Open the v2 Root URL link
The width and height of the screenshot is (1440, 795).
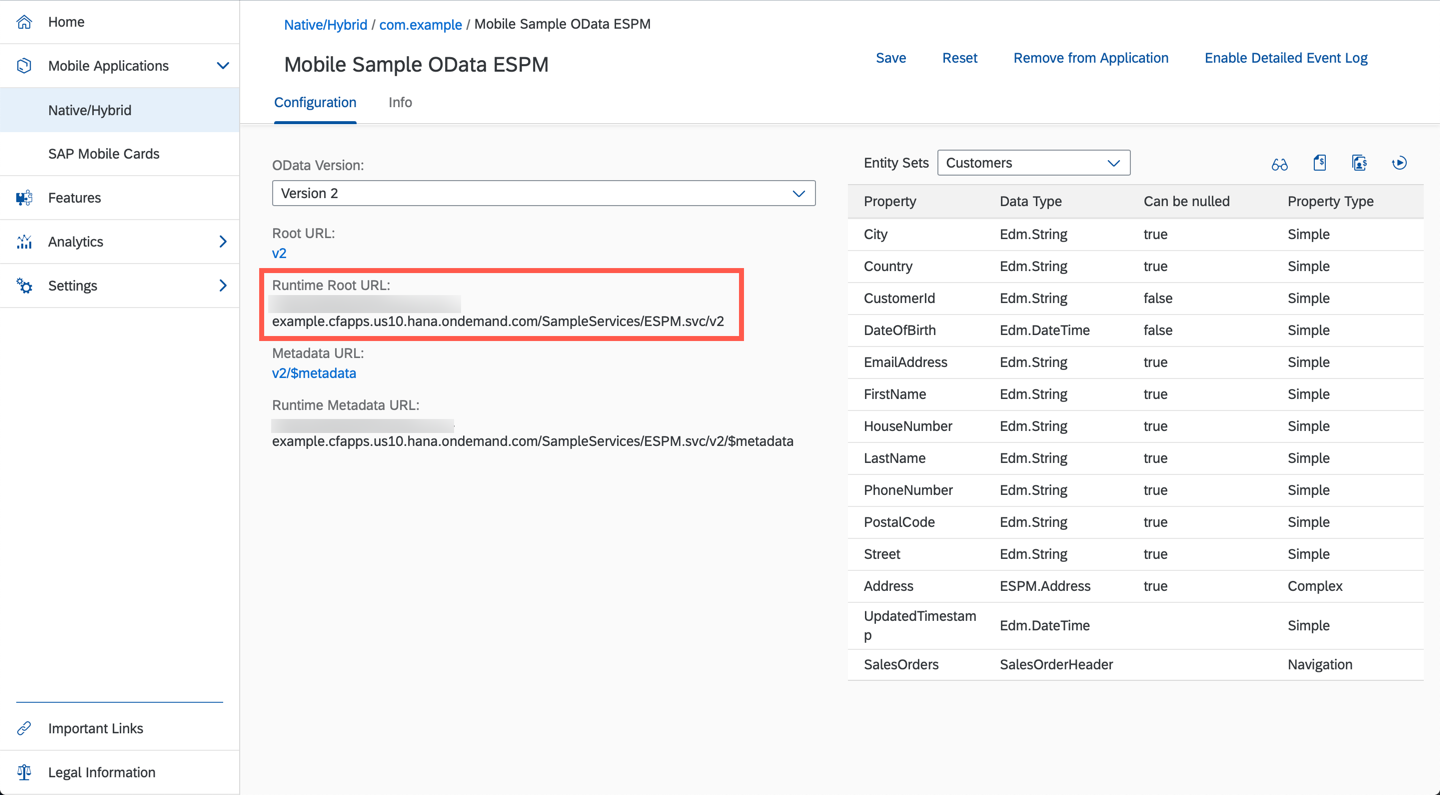279,253
